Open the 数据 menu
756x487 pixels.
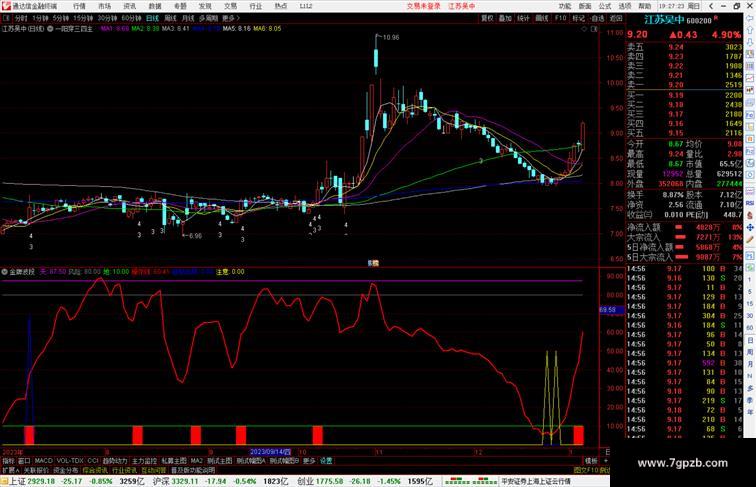click(155, 6)
